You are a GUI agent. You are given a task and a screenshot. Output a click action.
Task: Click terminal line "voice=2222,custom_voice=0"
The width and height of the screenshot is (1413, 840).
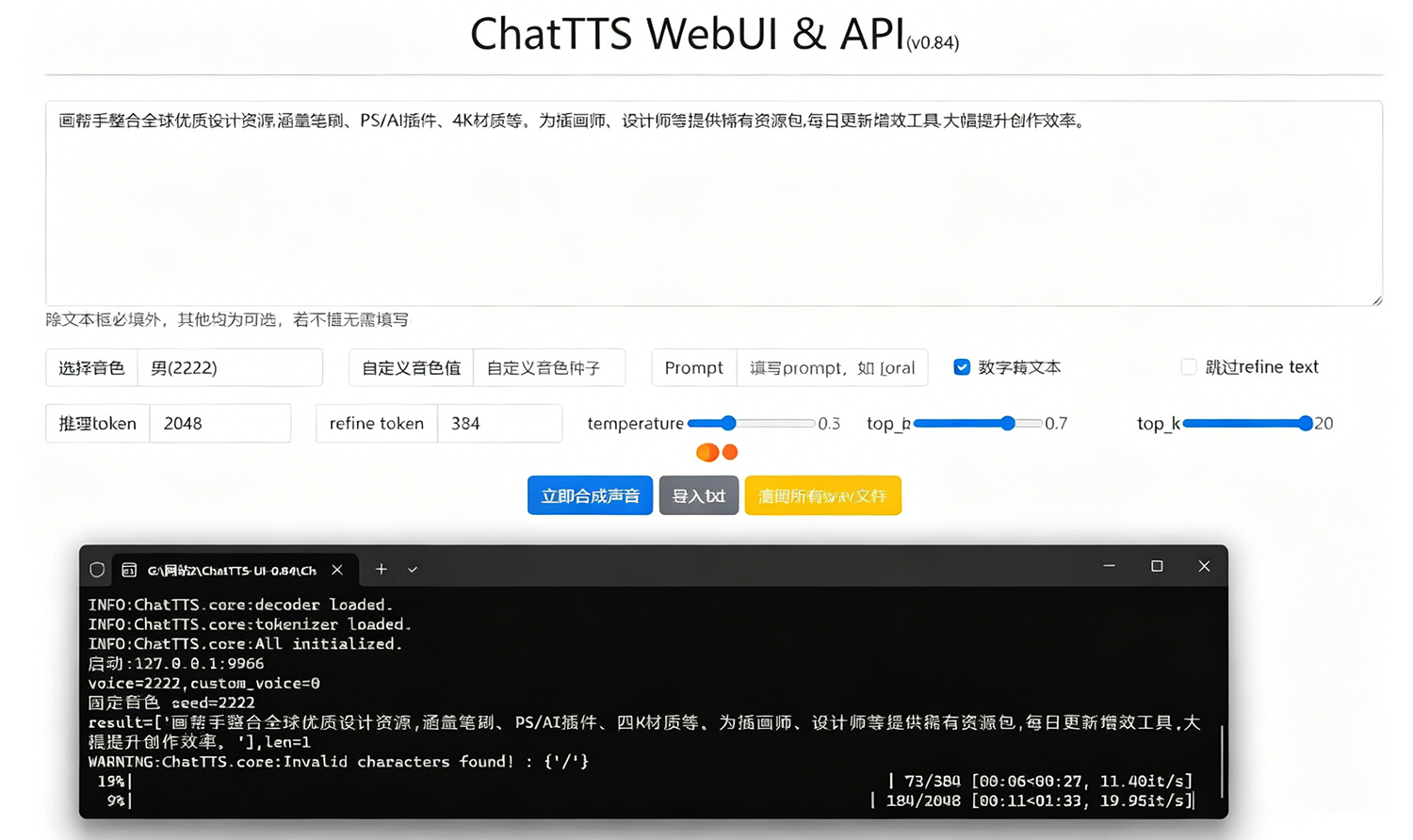click(x=203, y=684)
